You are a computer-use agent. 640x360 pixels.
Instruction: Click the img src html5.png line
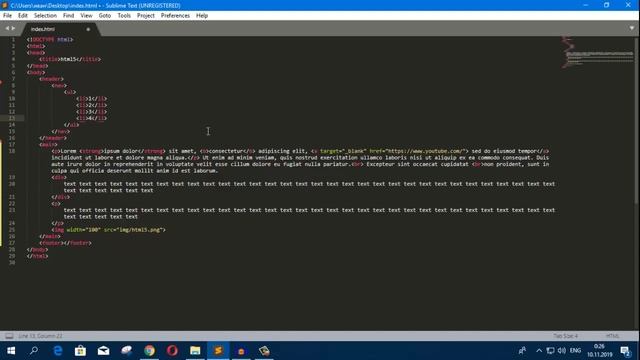tap(108, 230)
